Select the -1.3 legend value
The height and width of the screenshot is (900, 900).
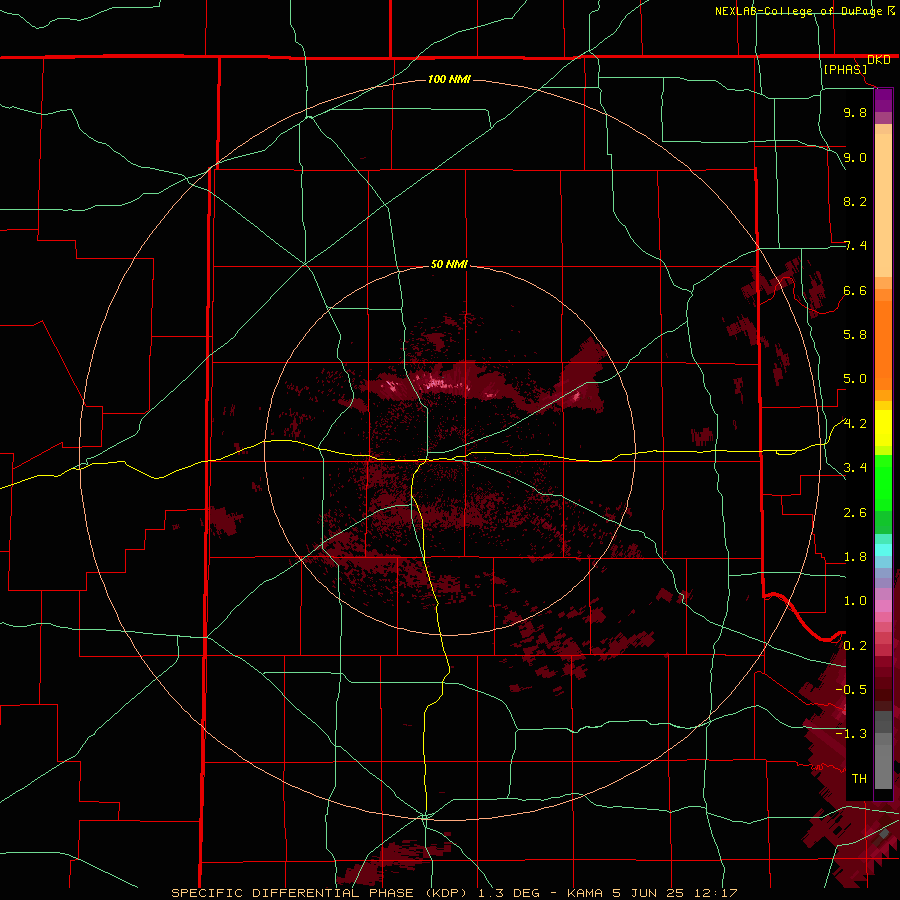tap(851, 734)
